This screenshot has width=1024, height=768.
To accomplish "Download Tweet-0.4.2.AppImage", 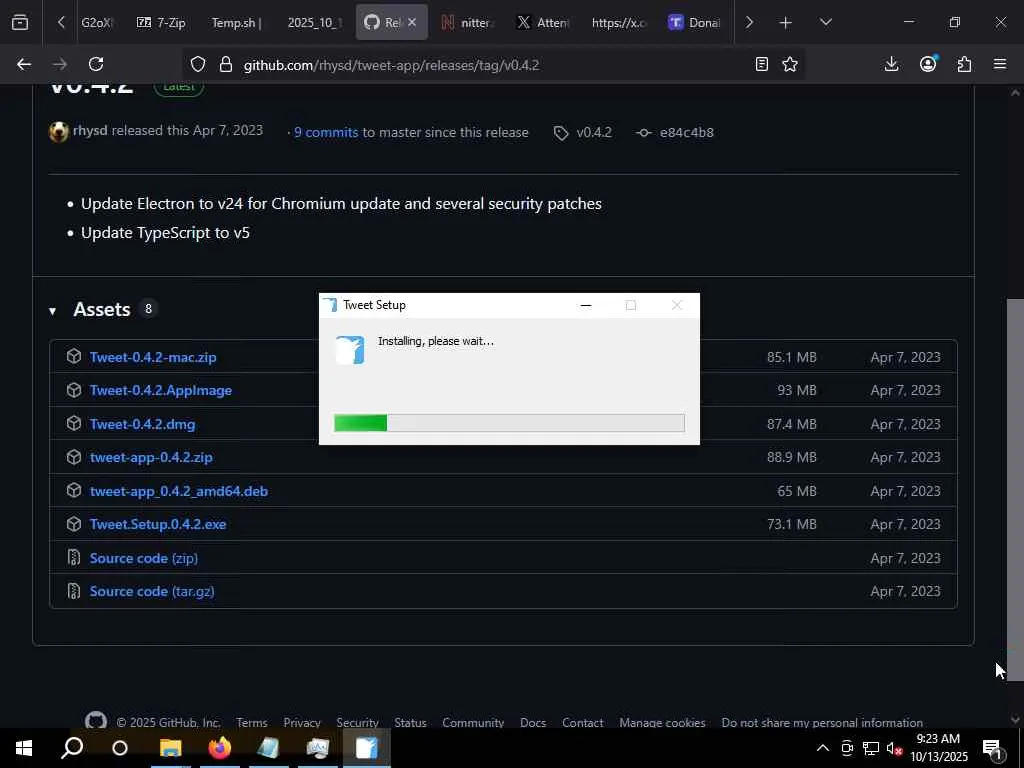I will click(161, 390).
